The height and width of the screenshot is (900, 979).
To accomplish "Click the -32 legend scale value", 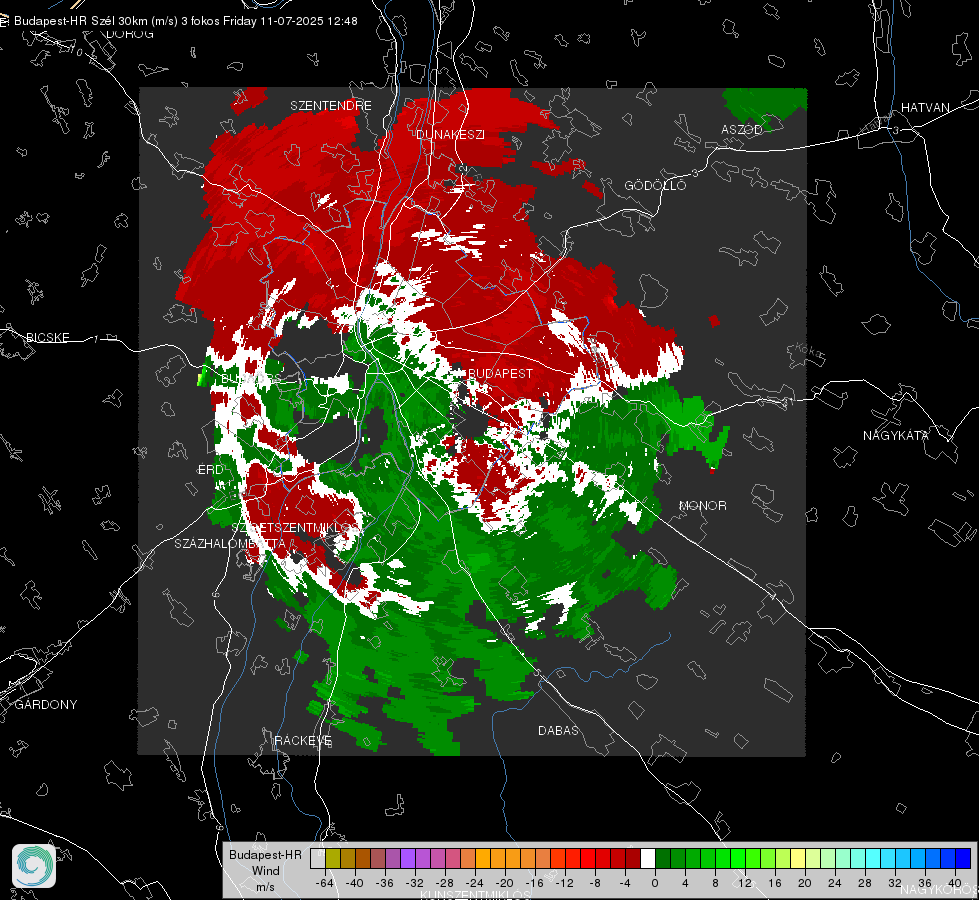I will [x=415, y=883].
